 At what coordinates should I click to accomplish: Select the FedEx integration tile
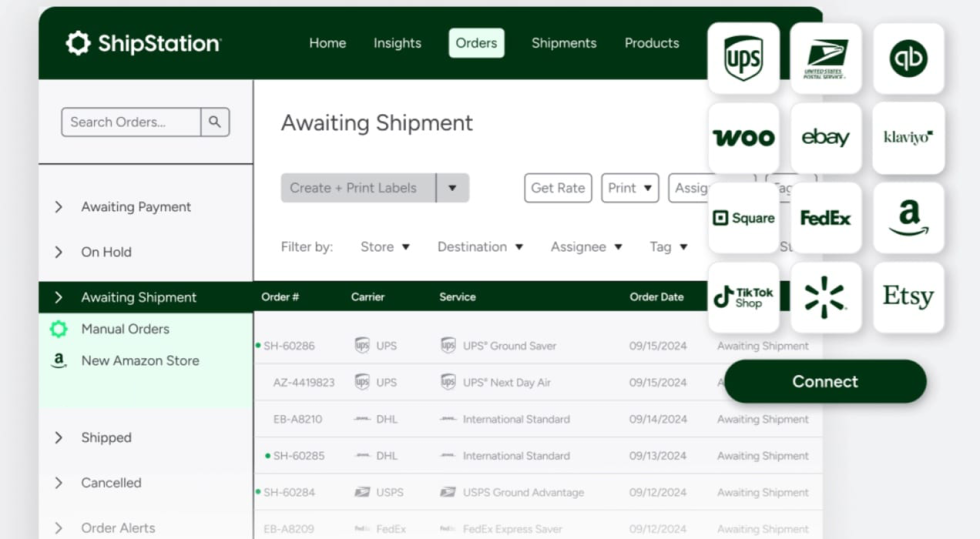pyautogui.click(x=826, y=218)
